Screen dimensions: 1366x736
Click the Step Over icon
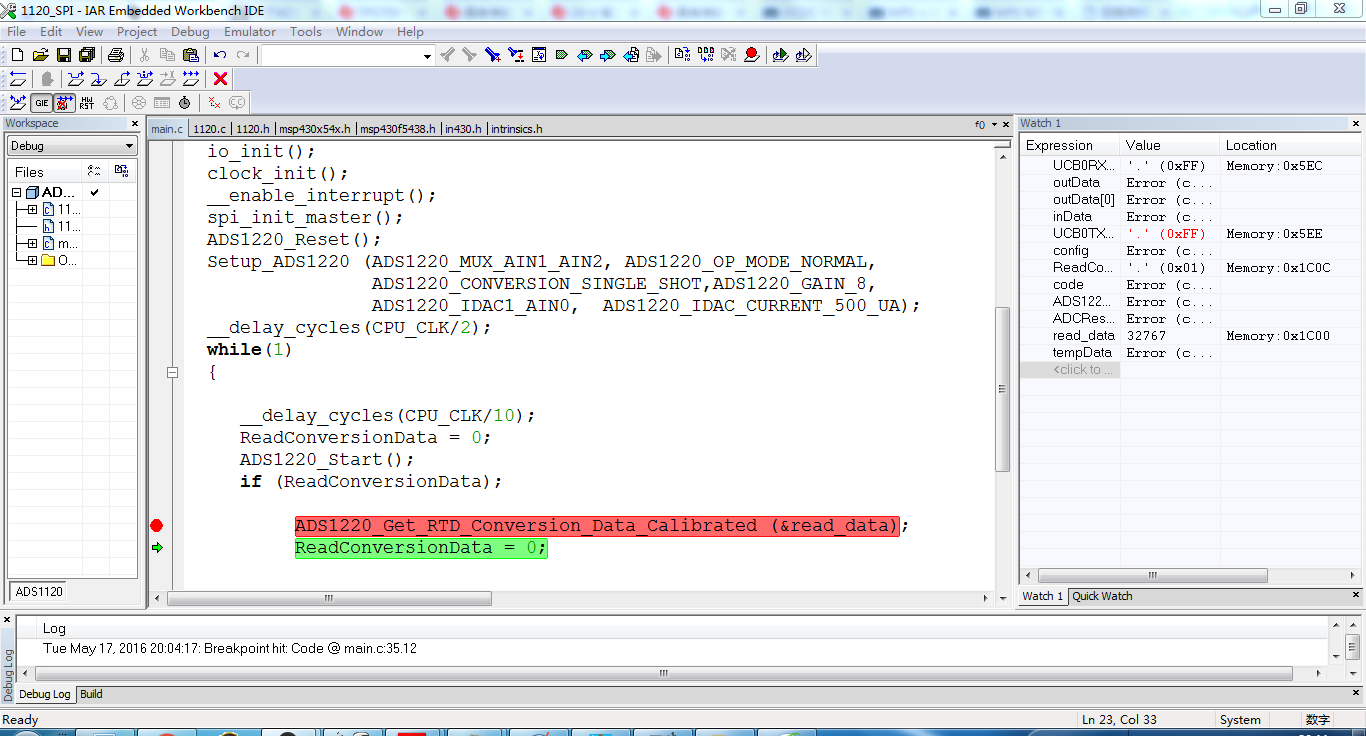pyautogui.click(x=76, y=79)
